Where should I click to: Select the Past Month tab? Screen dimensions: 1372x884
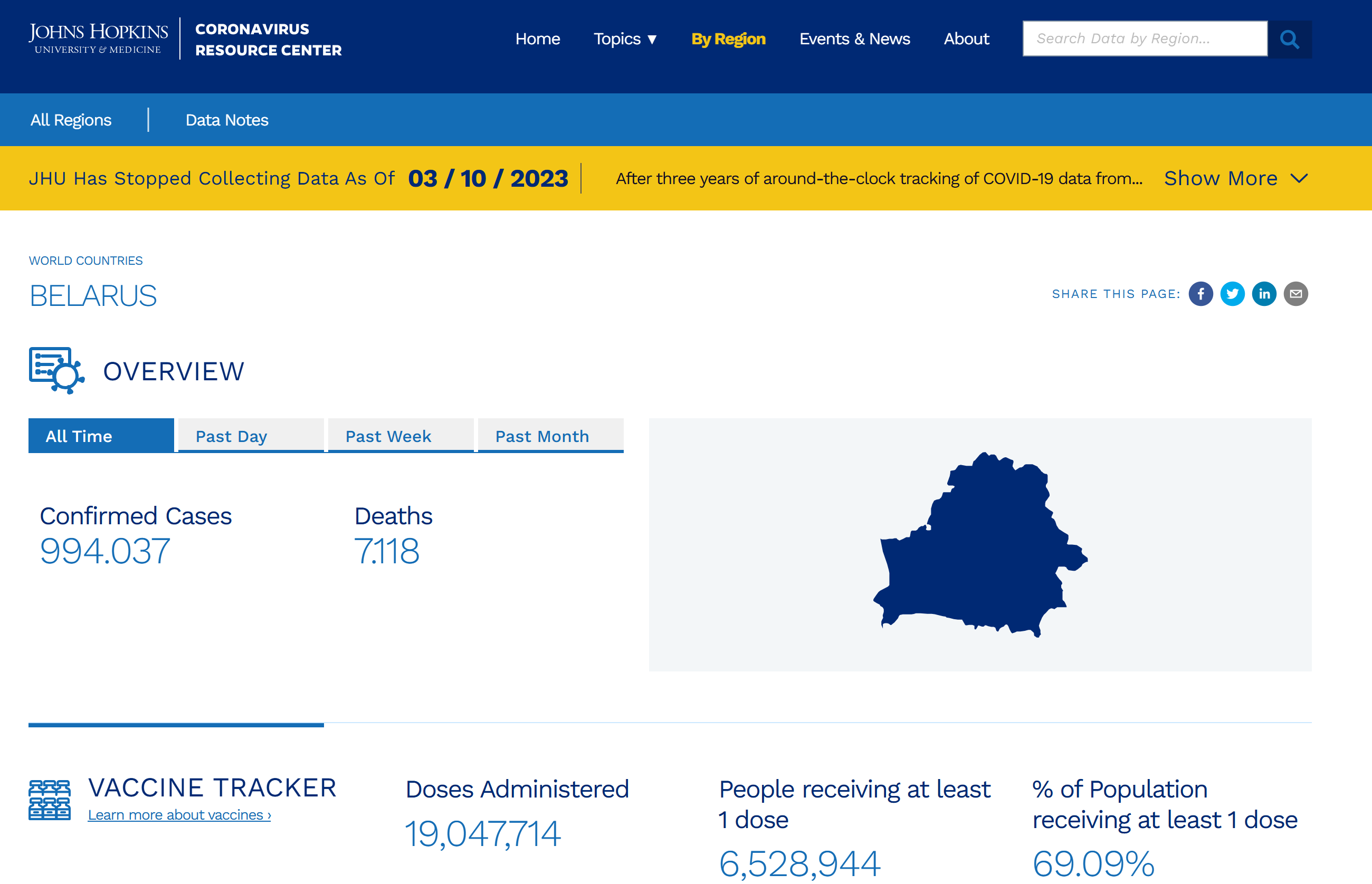[550, 436]
